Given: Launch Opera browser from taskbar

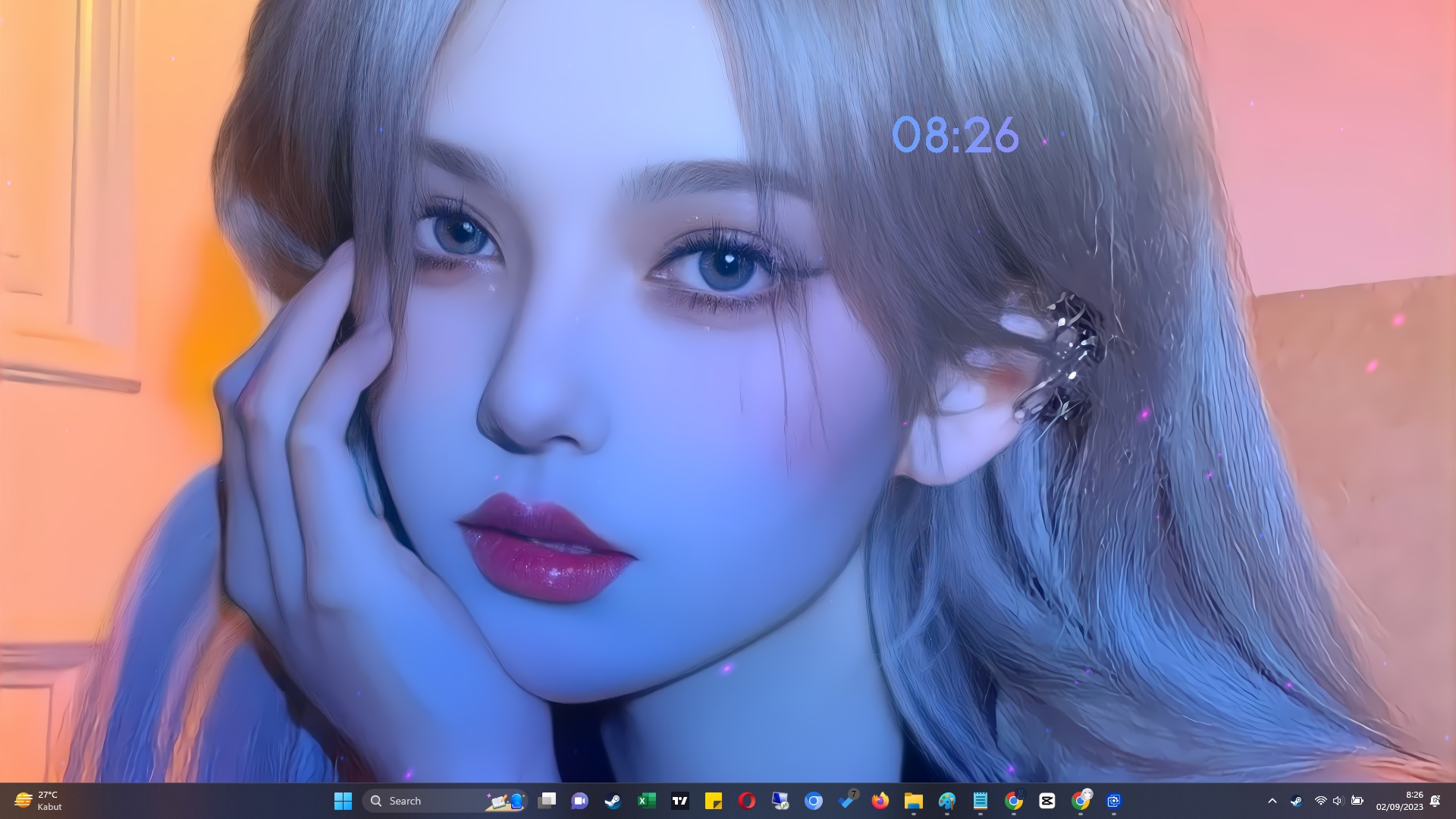Looking at the screenshot, I should click(746, 801).
